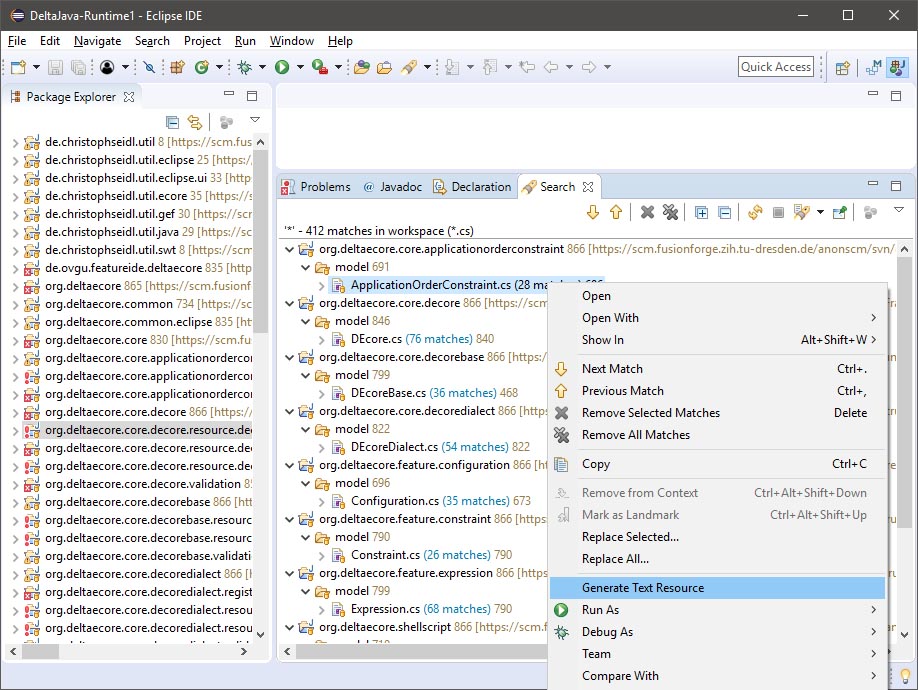
Task: Toggle Link with Editor in Package Explorer
Action: click(195, 122)
